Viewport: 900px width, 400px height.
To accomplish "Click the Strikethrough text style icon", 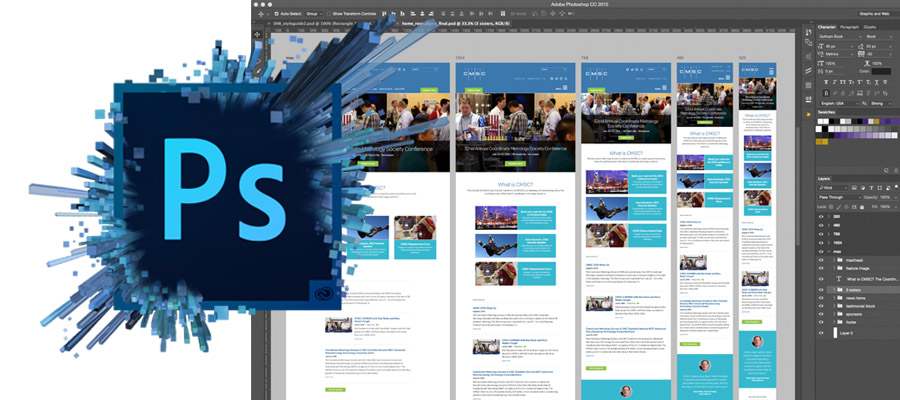I will [886, 82].
